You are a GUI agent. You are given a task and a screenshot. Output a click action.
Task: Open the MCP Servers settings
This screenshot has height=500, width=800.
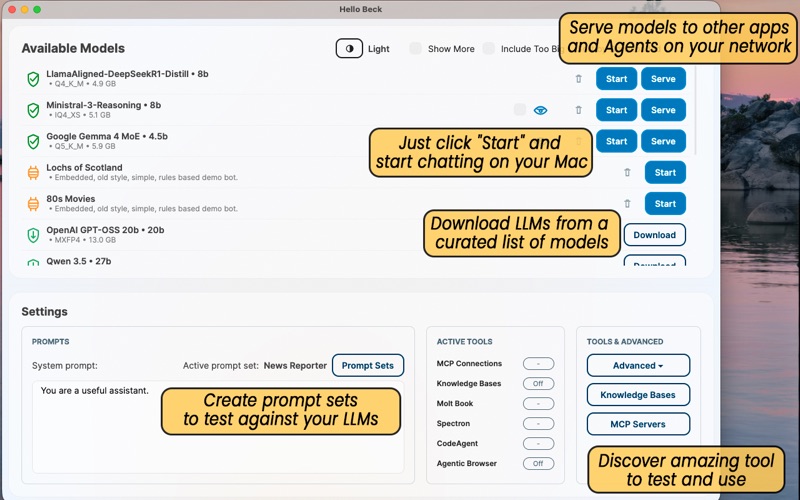638,424
